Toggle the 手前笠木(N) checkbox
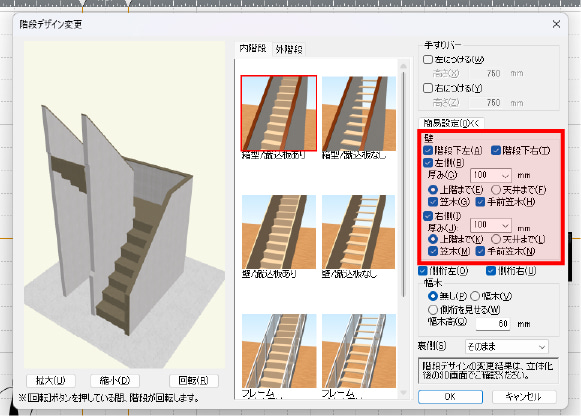 pyautogui.click(x=480, y=251)
